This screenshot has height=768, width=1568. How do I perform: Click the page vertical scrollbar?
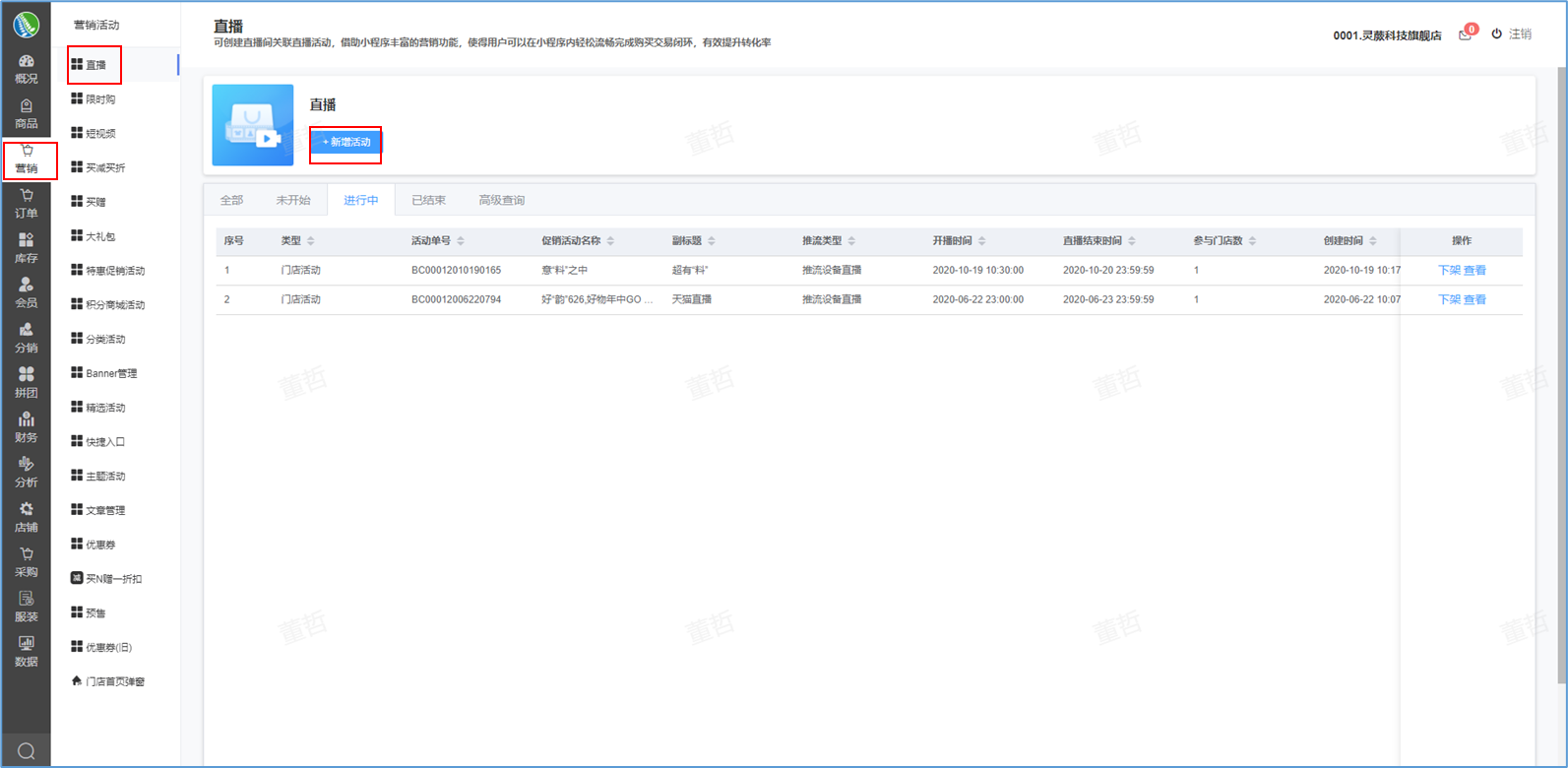[x=1561, y=374]
